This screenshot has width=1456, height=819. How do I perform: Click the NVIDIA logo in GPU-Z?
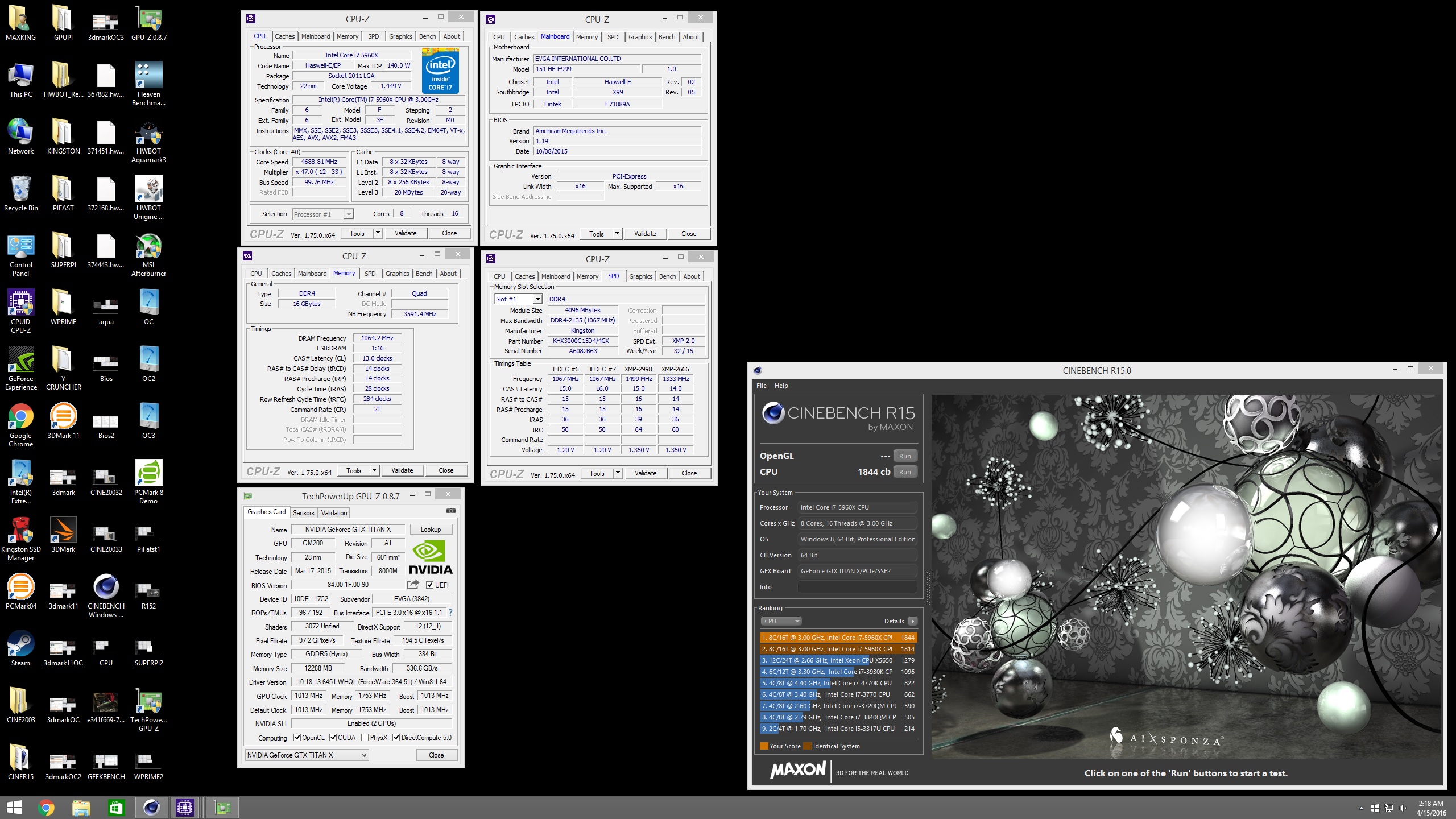(431, 558)
